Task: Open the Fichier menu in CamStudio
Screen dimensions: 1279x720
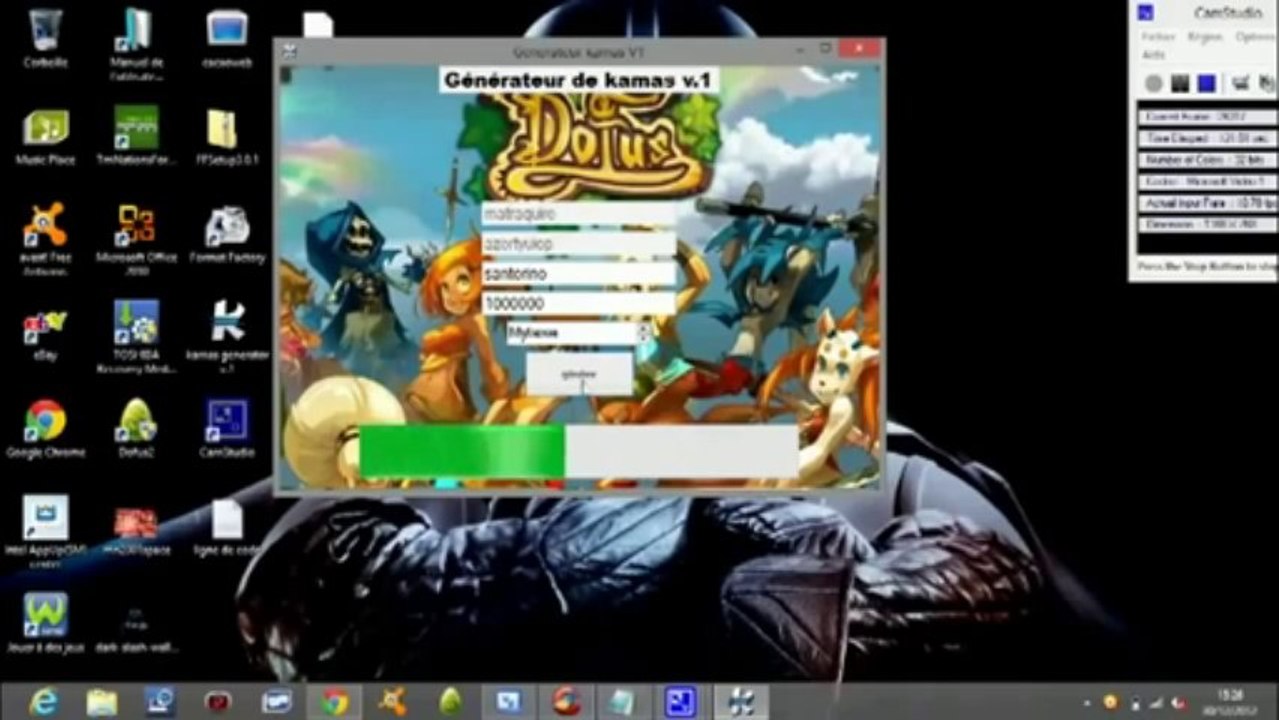Action: [1158, 37]
